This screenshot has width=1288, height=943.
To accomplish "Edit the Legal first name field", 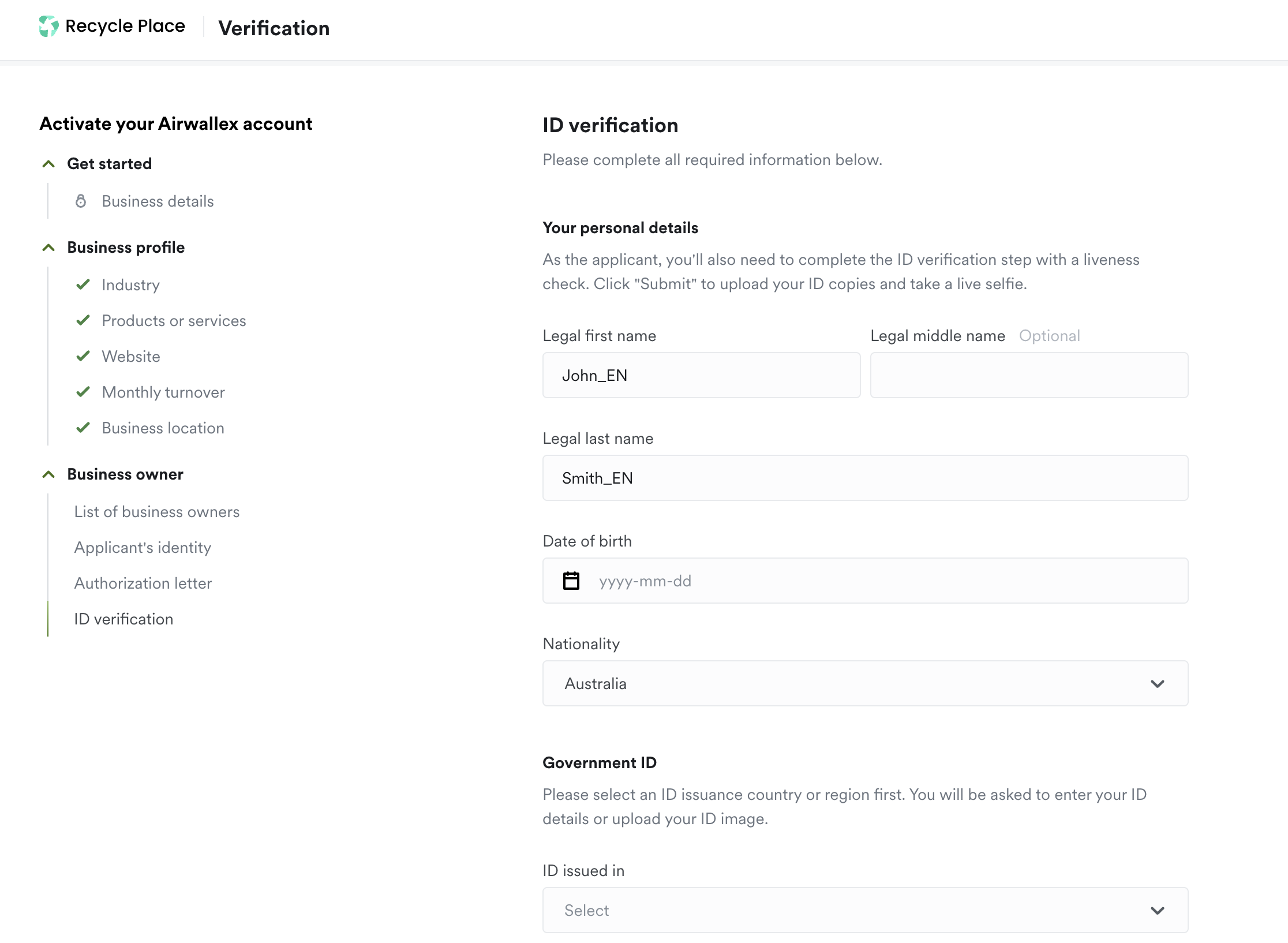I will (701, 375).
